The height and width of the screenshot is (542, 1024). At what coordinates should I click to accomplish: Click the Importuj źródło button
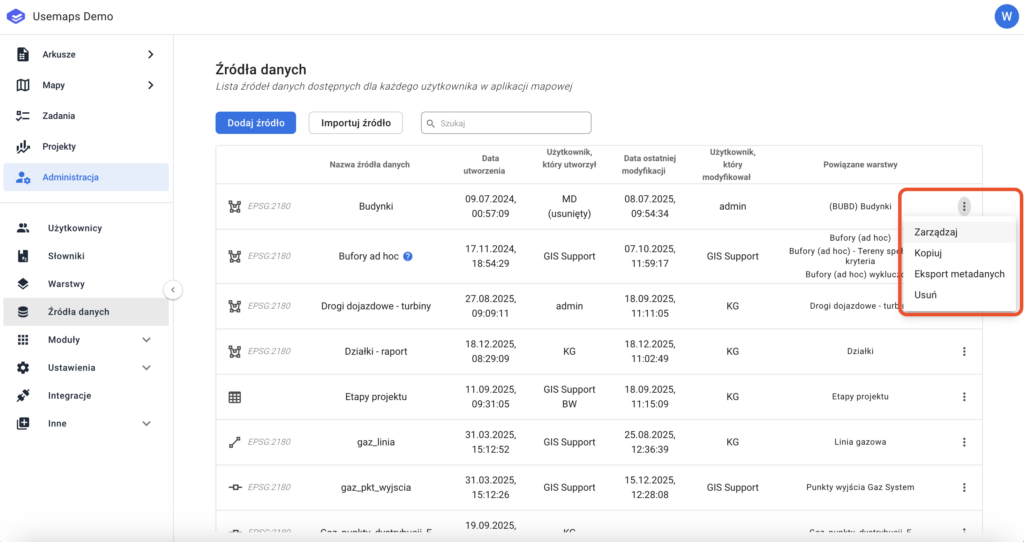tap(355, 123)
